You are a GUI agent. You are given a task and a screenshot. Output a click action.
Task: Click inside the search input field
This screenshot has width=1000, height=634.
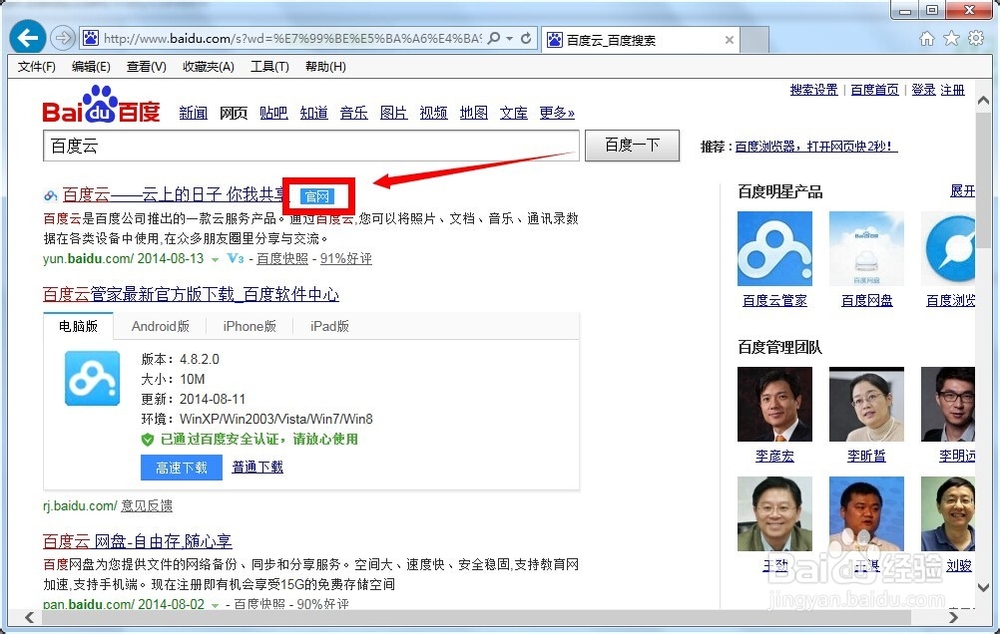click(300, 145)
